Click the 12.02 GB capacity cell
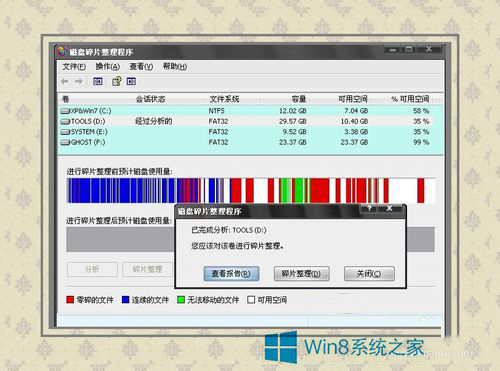This screenshot has width=500, height=371. [x=293, y=111]
